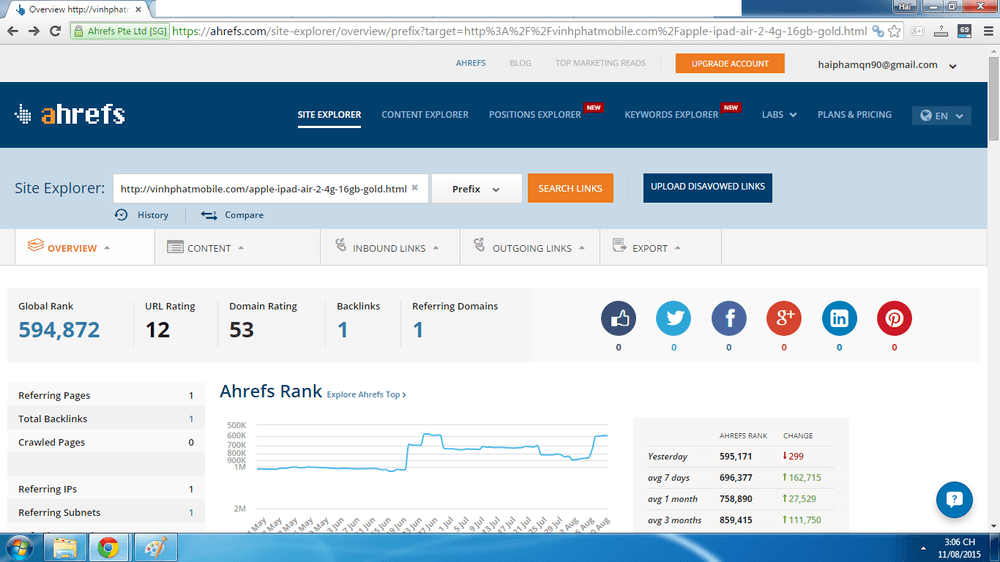Click Upgrade Account

(730, 63)
